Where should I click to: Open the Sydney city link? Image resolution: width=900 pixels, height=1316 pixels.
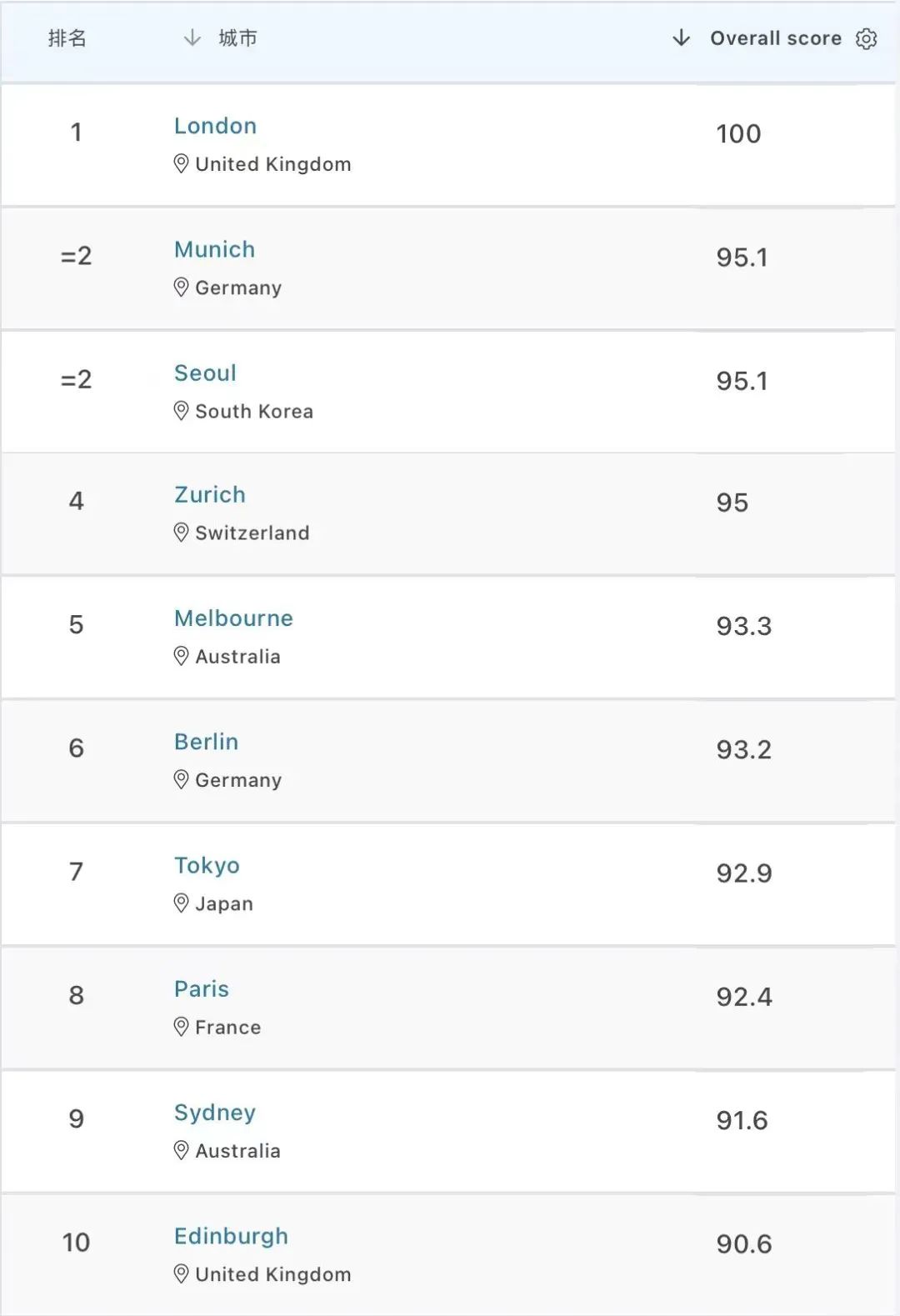(x=214, y=1113)
